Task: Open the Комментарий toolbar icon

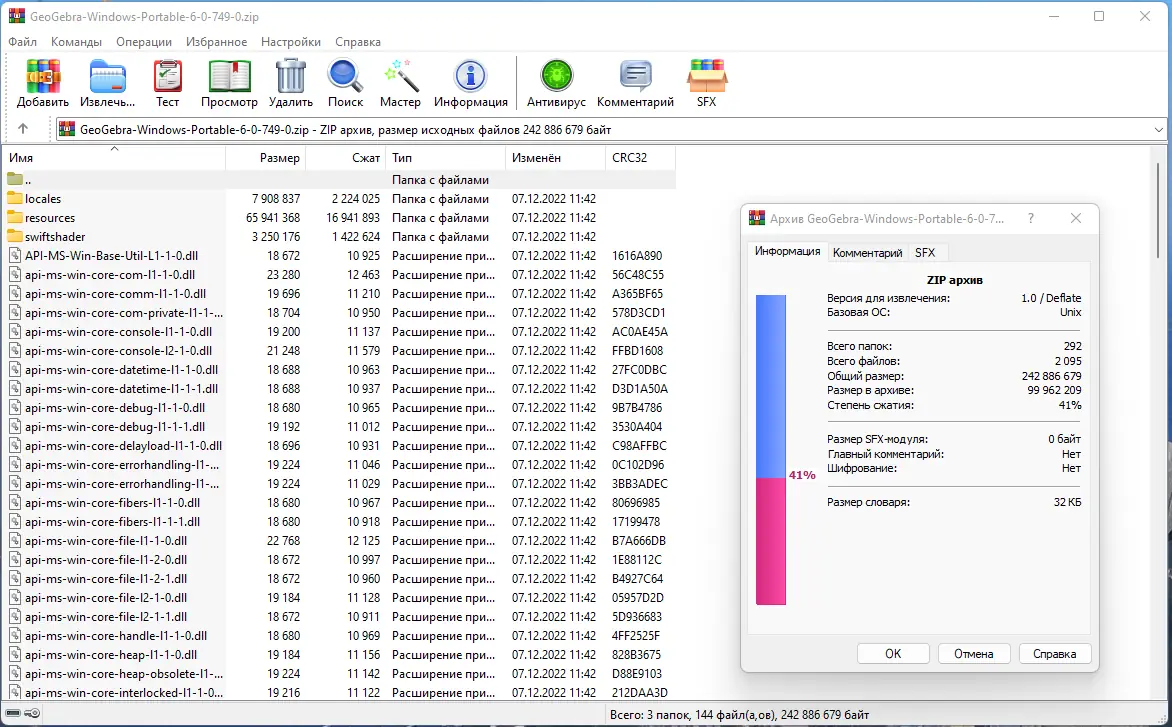Action: click(x=635, y=76)
